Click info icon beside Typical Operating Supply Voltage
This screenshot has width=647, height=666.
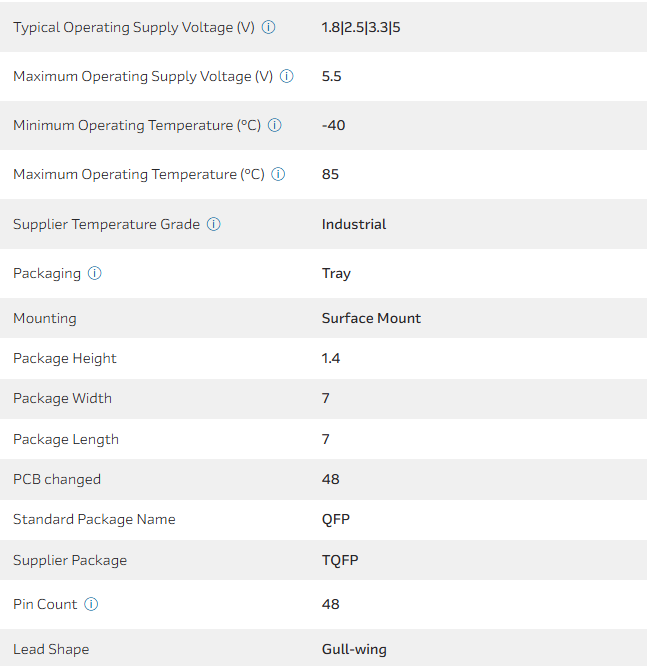point(269,27)
